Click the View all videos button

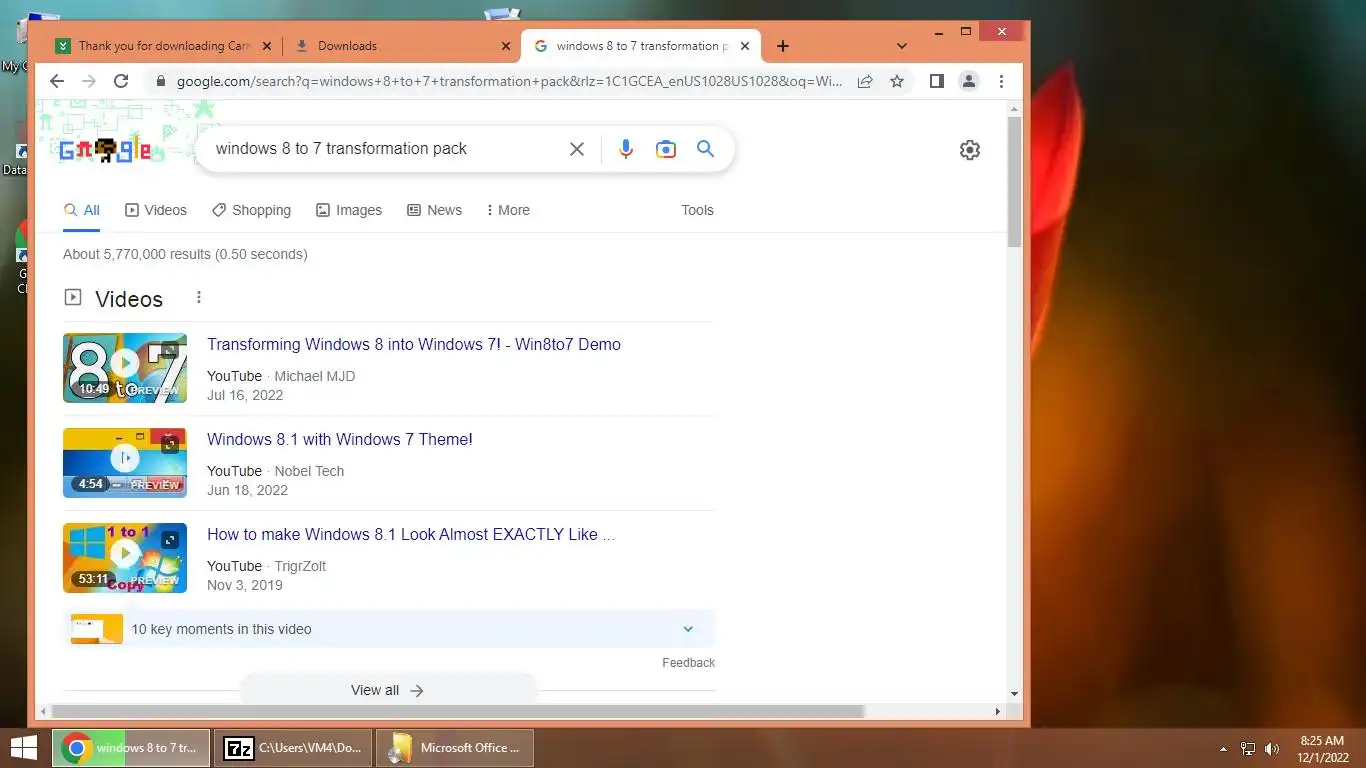[x=388, y=690]
